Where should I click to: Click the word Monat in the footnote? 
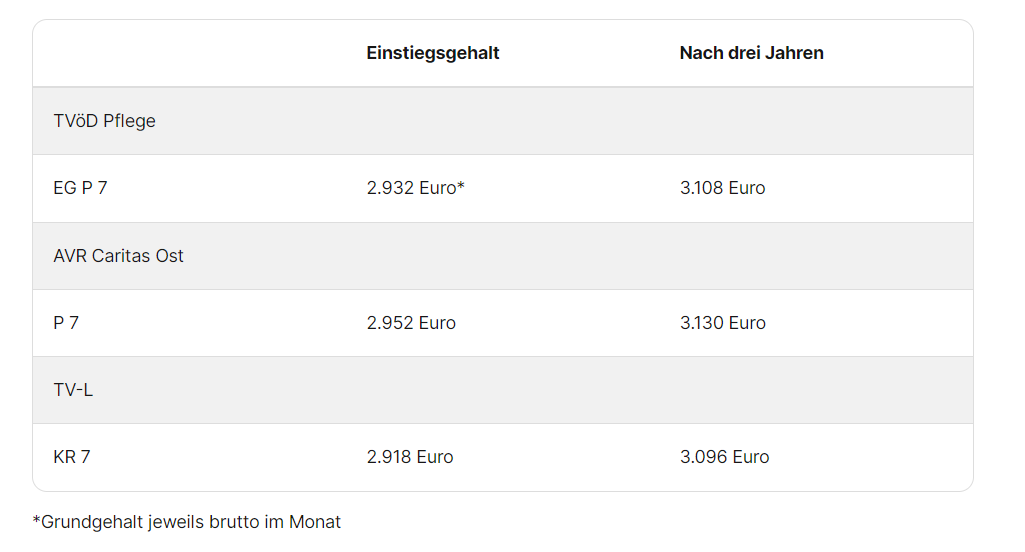[315, 522]
